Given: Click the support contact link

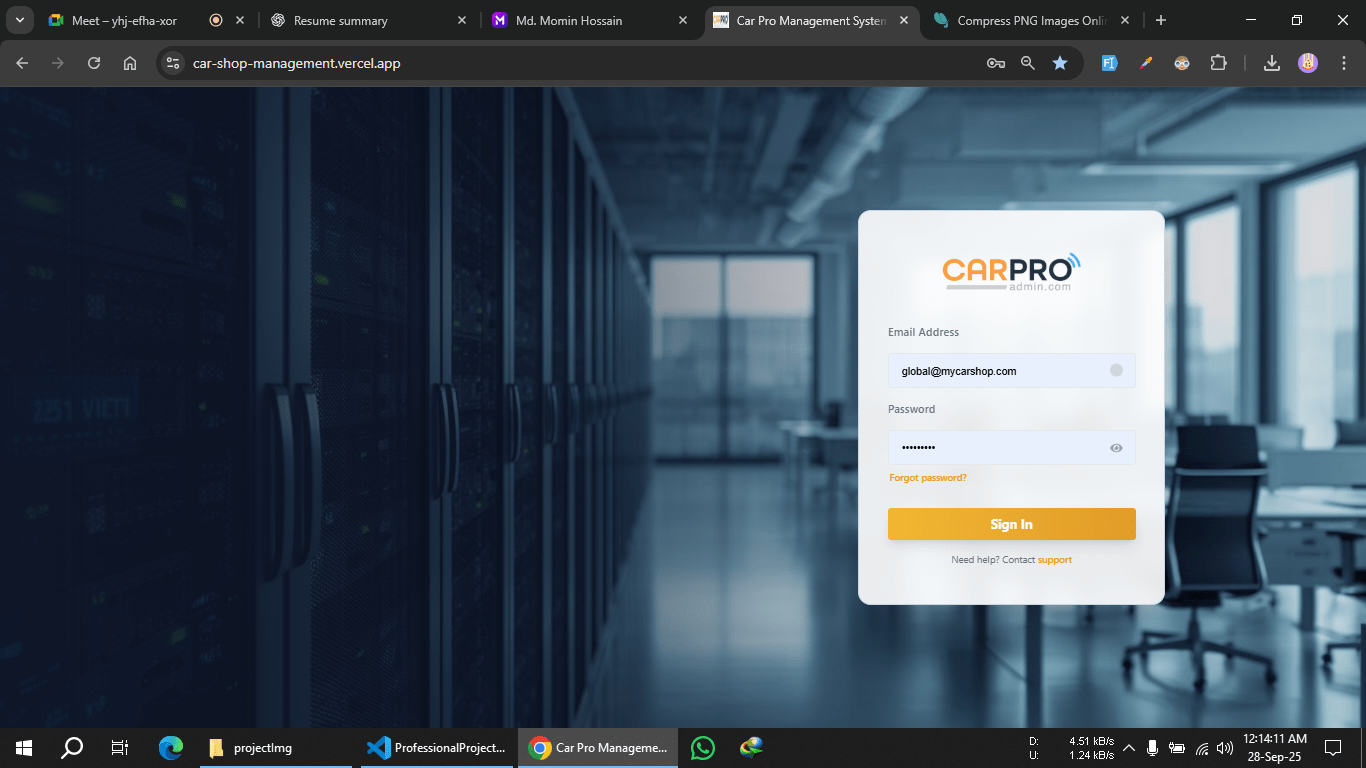Looking at the screenshot, I should tap(1054, 560).
